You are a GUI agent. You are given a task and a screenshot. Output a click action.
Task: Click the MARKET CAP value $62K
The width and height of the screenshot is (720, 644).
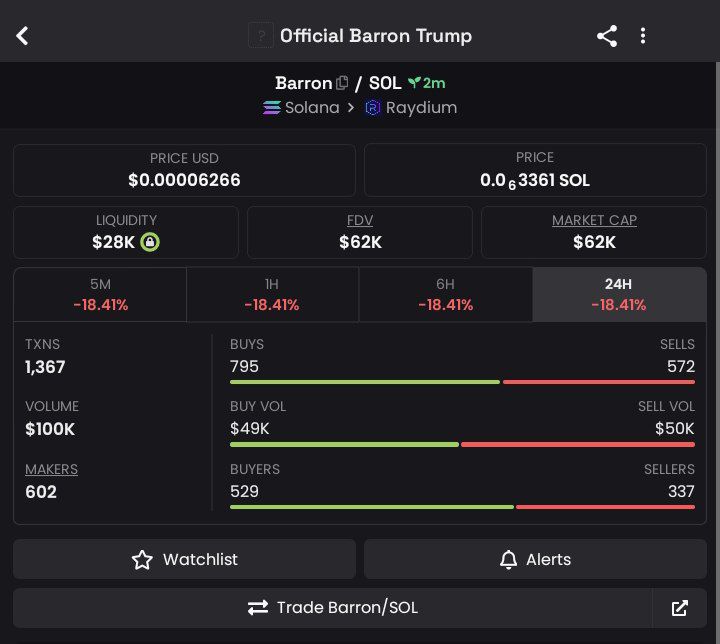point(594,242)
